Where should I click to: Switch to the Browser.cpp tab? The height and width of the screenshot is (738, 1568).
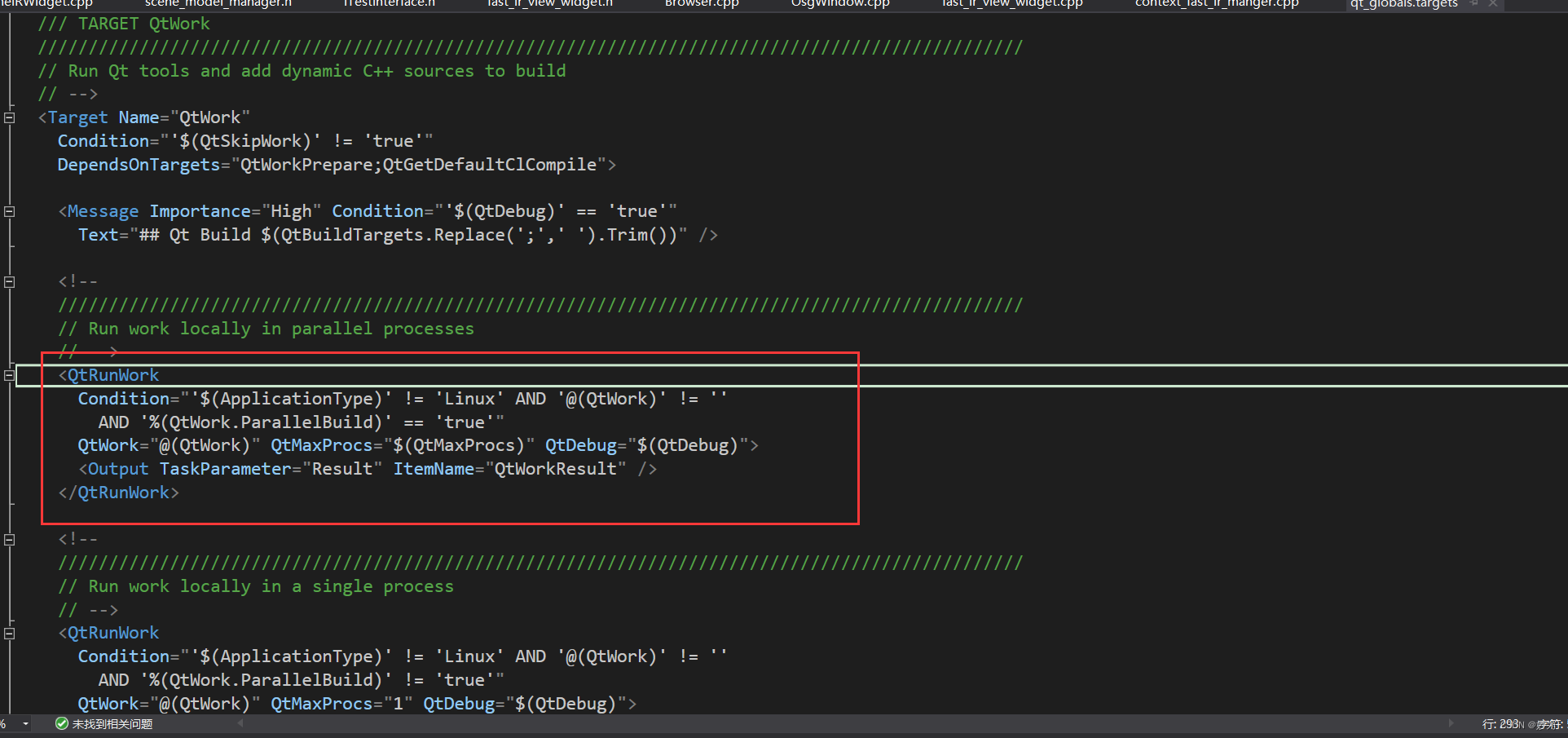click(702, 4)
